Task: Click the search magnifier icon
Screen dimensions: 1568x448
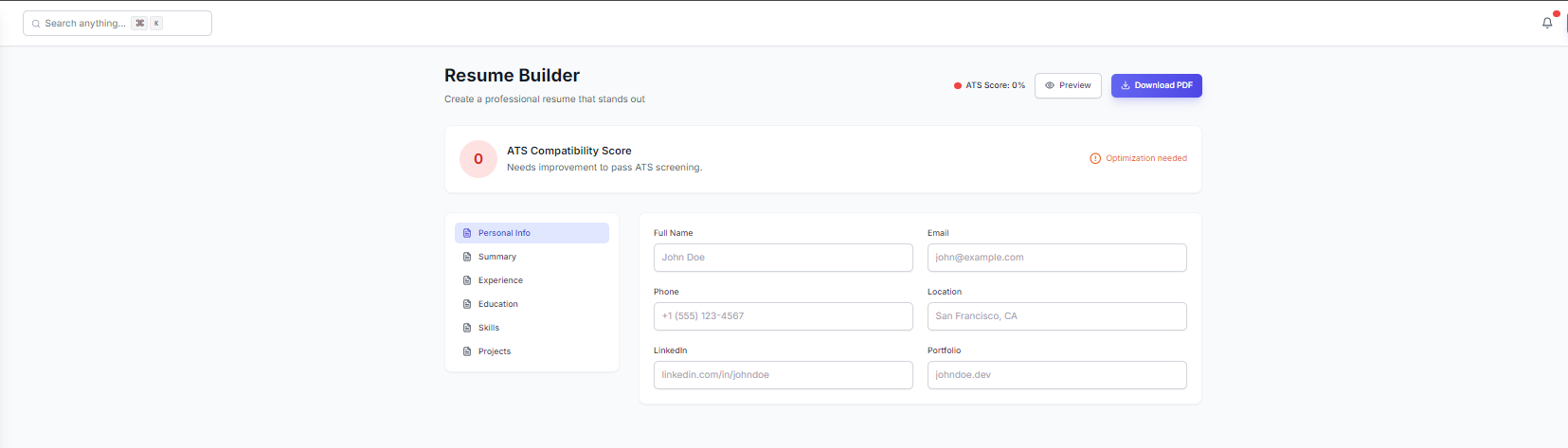Action: coord(36,24)
